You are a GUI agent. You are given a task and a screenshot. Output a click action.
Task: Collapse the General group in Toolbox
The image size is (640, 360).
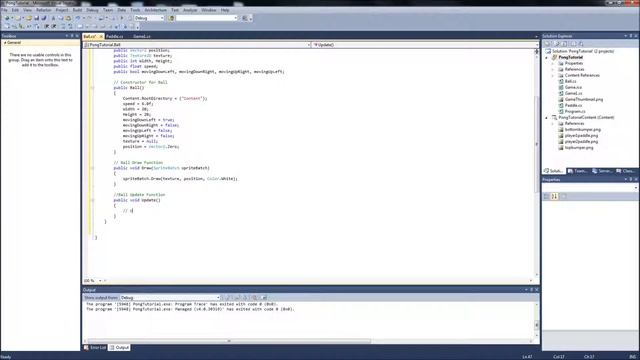tap(5, 42)
